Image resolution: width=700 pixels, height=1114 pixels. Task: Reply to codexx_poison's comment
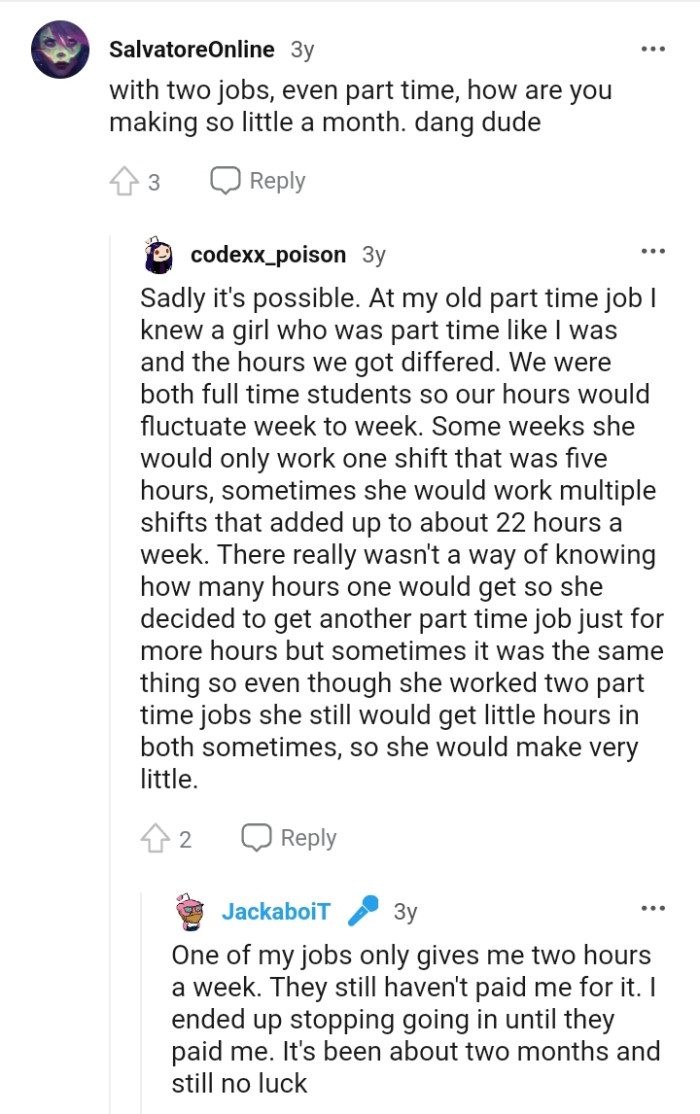click(x=306, y=837)
